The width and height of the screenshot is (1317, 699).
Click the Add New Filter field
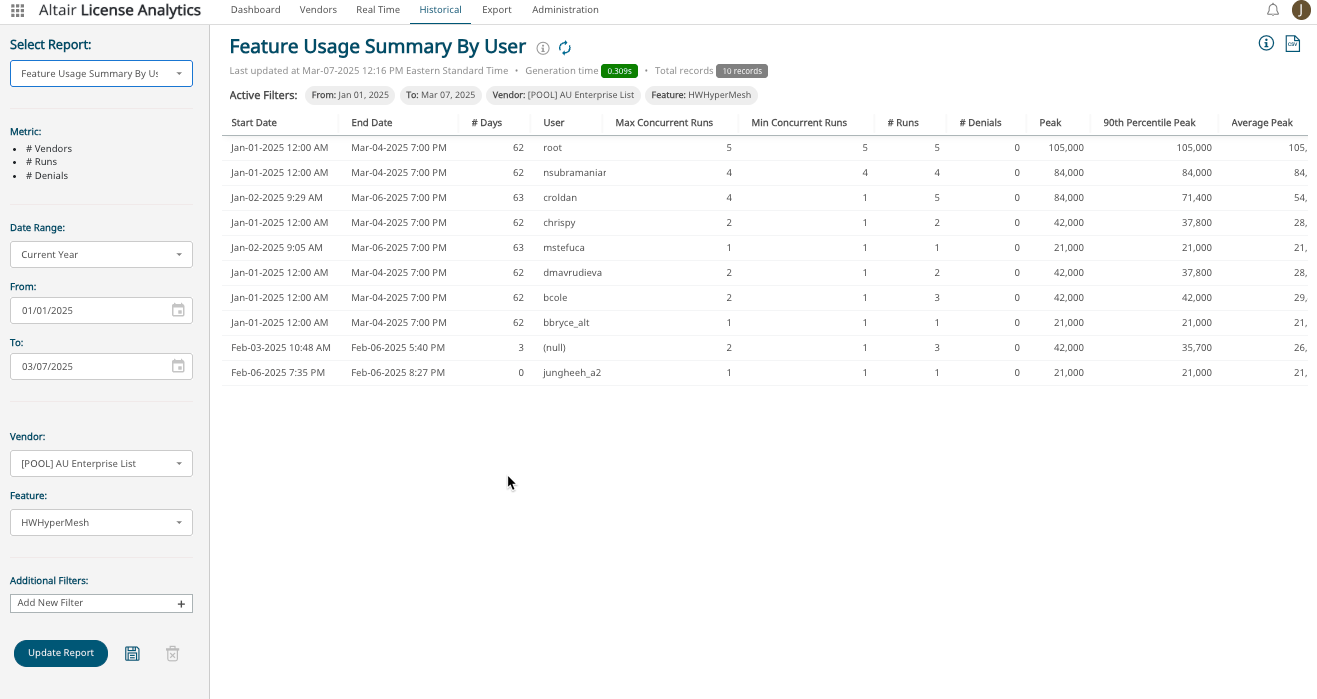coord(101,603)
